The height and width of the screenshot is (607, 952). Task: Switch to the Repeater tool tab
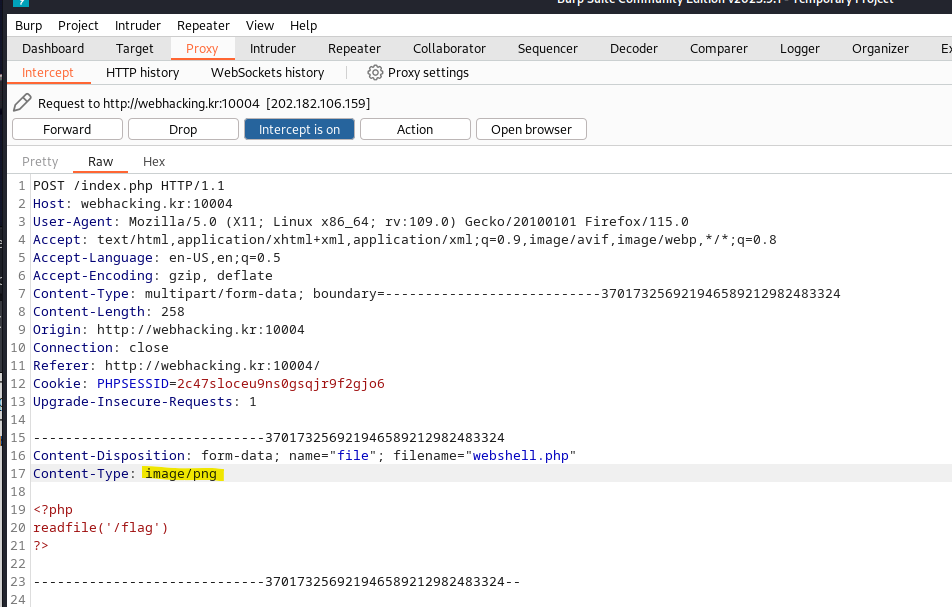click(354, 49)
